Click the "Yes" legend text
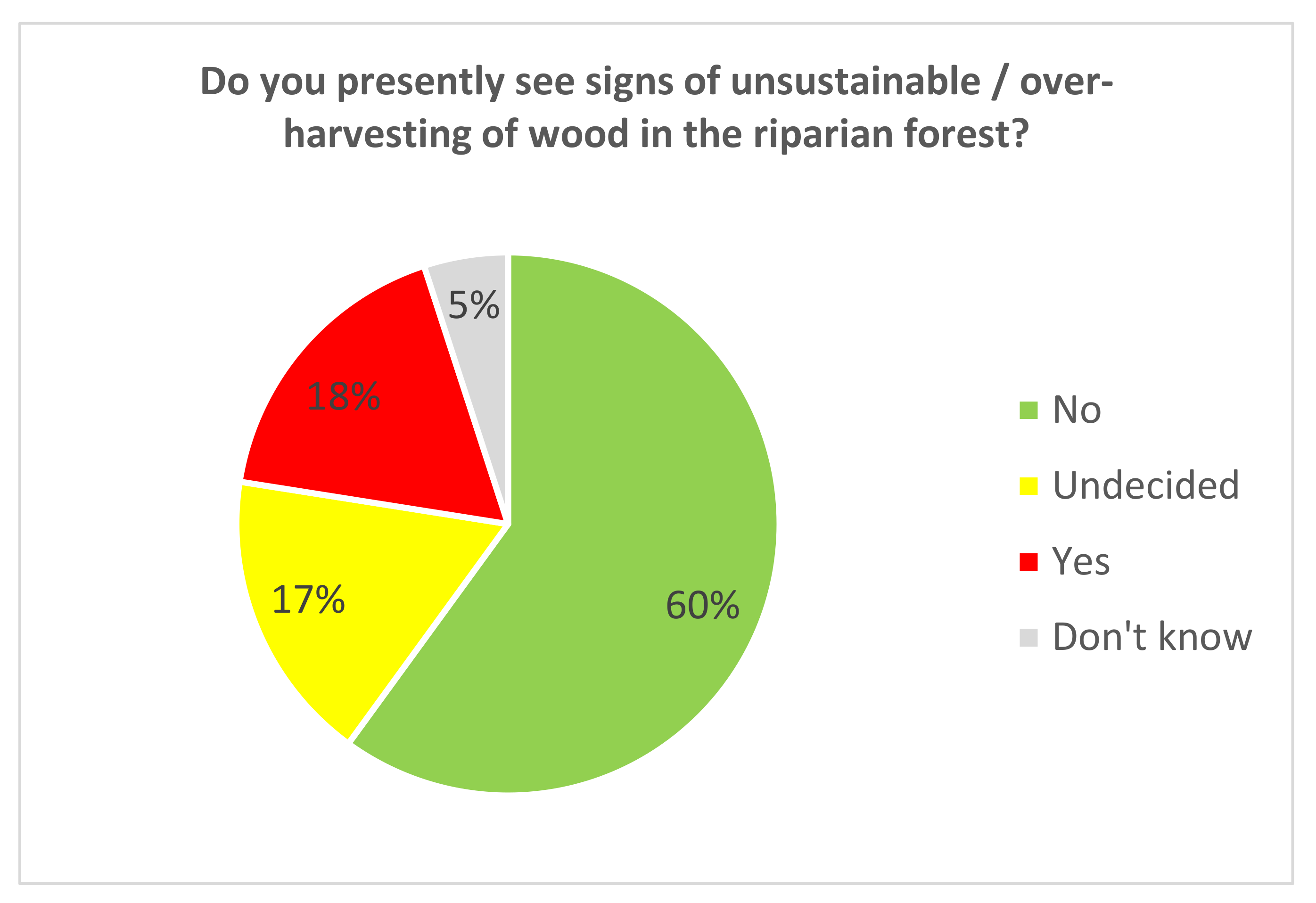 click(1080, 562)
